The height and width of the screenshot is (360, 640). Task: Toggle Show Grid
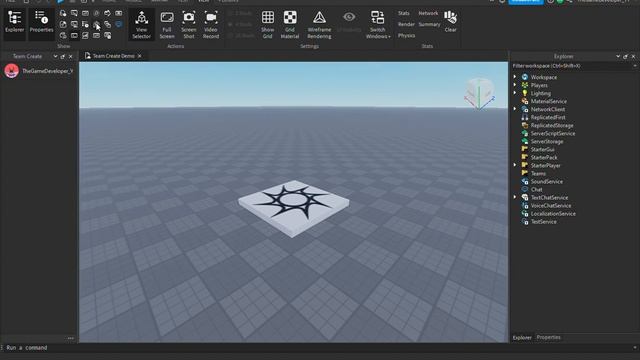coord(268,25)
